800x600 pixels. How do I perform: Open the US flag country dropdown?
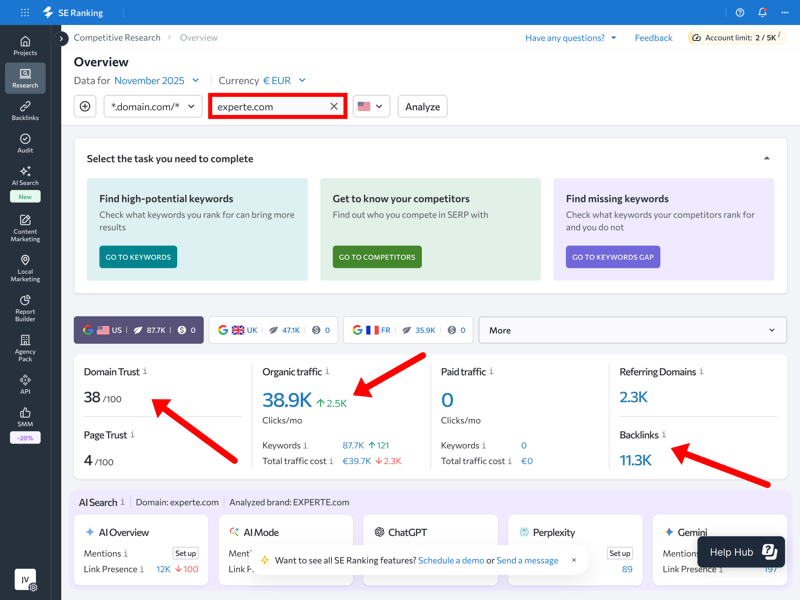[371, 106]
